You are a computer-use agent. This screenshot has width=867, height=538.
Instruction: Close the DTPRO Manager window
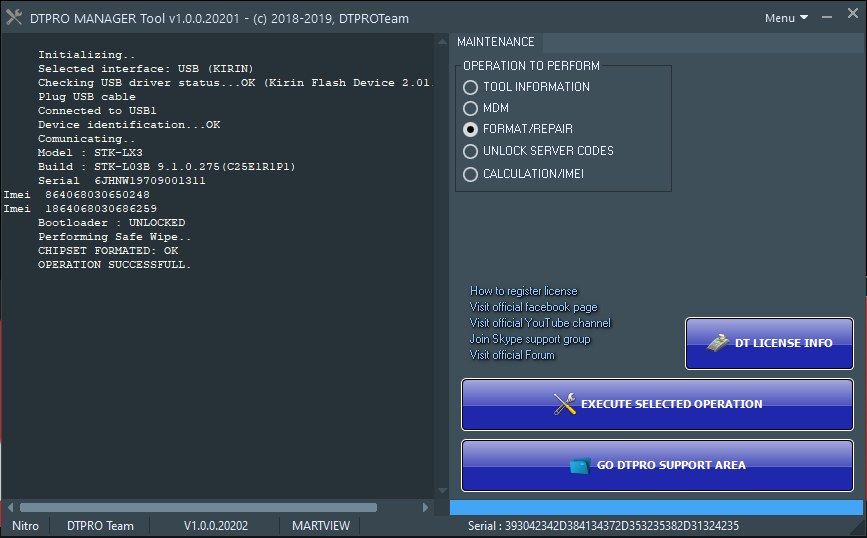(853, 13)
